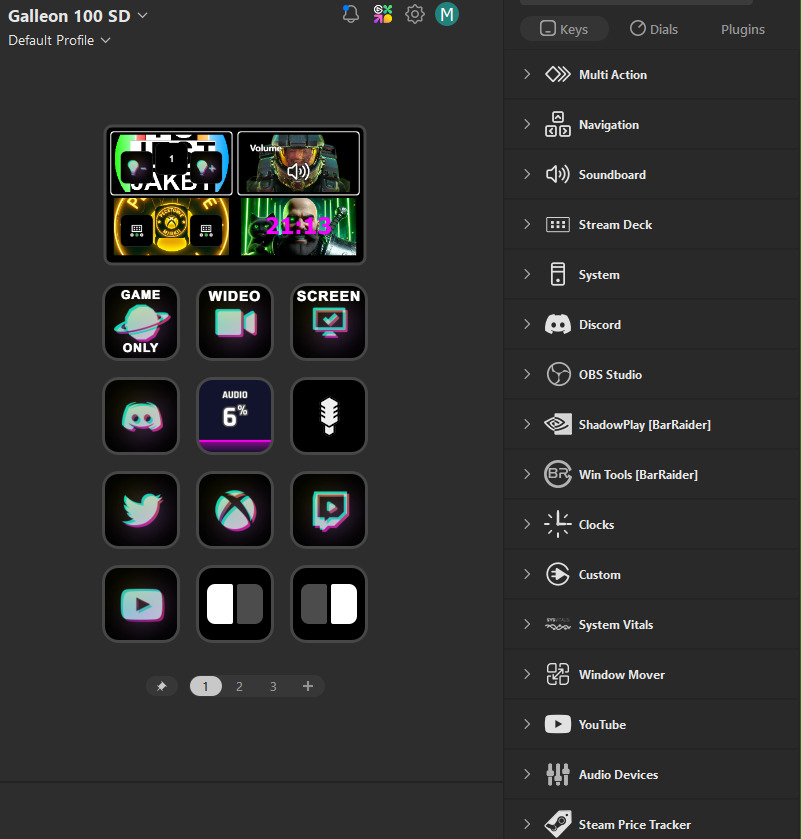The image size is (801, 839).
Task: Open the Marketplace colorful icon
Action: tap(383, 14)
